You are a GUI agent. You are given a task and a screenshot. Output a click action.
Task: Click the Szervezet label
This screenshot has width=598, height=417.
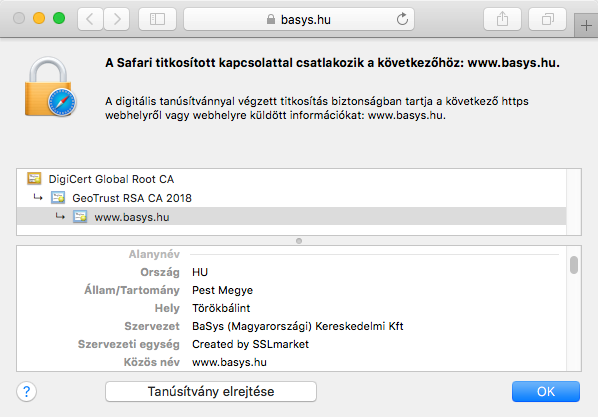pos(152,326)
